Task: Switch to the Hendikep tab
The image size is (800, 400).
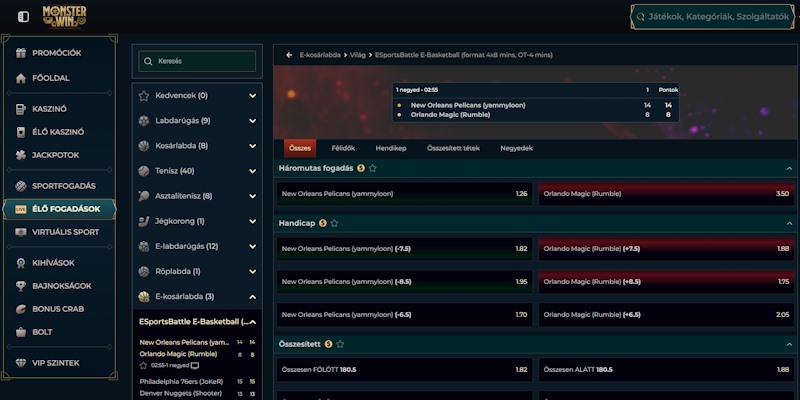Action: click(x=391, y=148)
